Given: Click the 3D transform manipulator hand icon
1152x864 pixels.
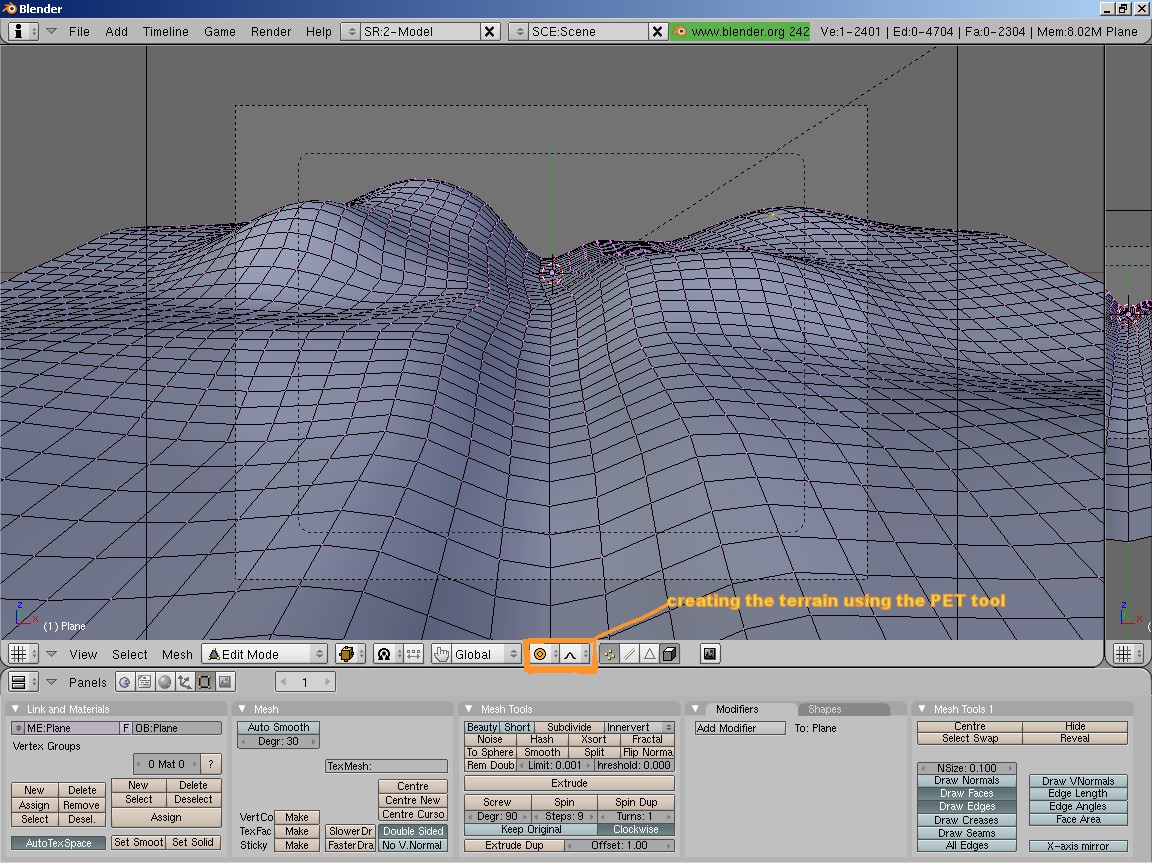Looking at the screenshot, I should pyautogui.click(x=441, y=654).
